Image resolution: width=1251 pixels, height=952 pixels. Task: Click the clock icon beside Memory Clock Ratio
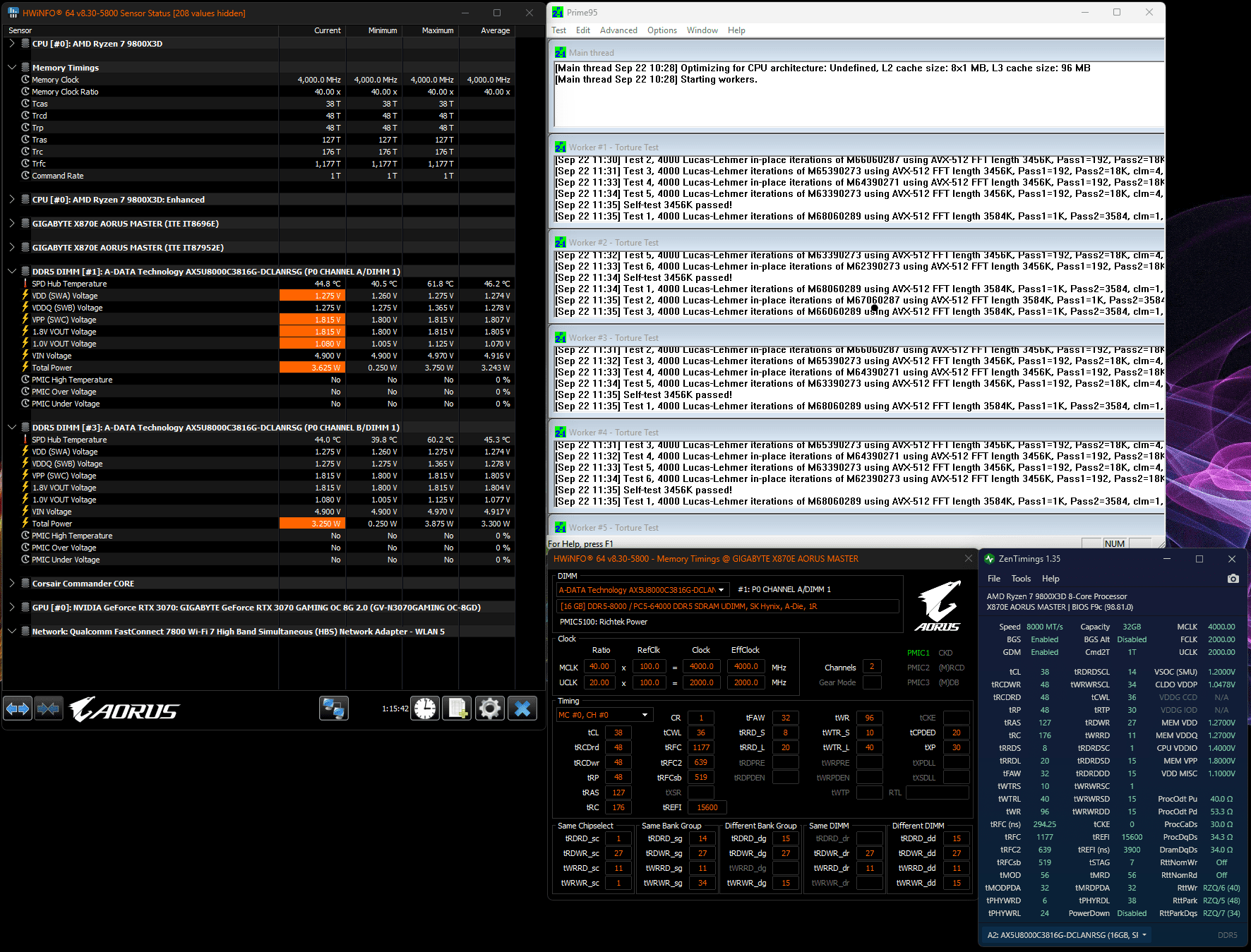25,92
